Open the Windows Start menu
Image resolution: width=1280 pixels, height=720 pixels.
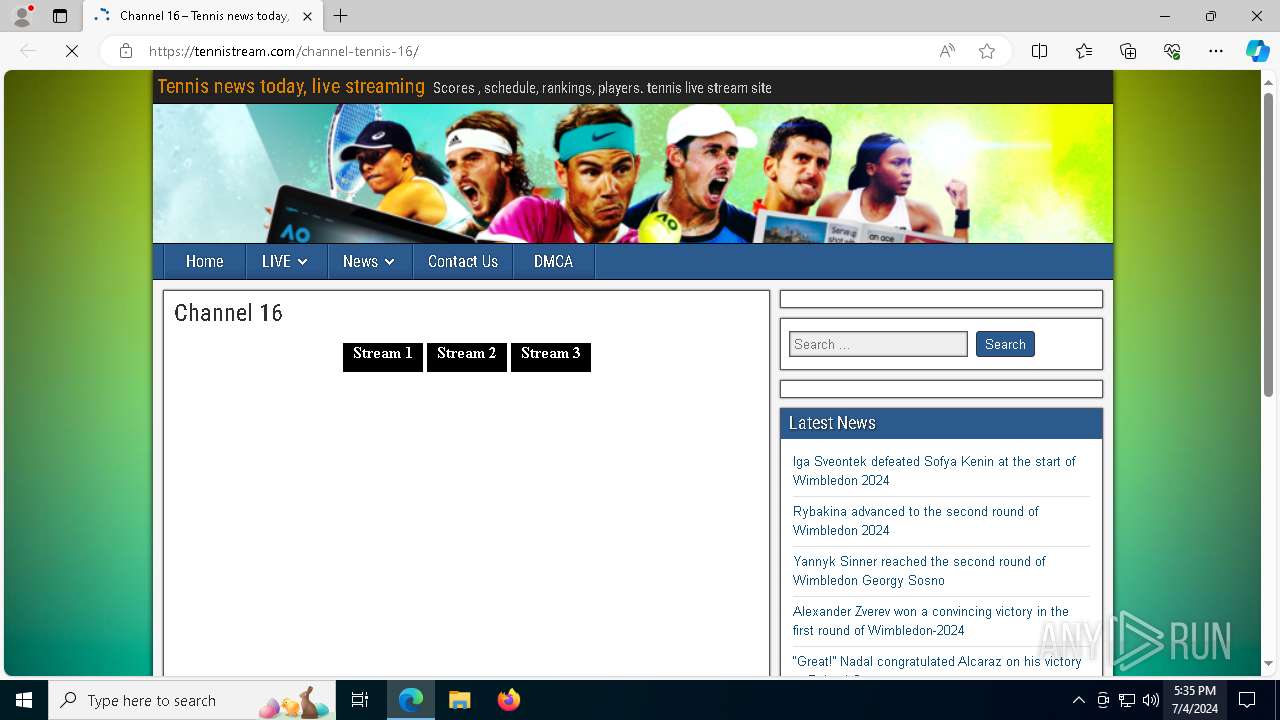point(24,700)
